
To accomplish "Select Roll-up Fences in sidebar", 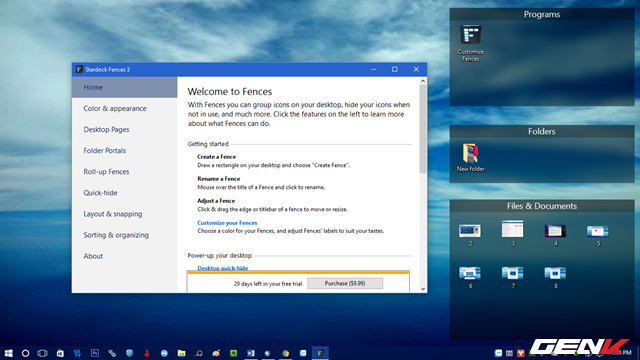I will click(x=124, y=172).
